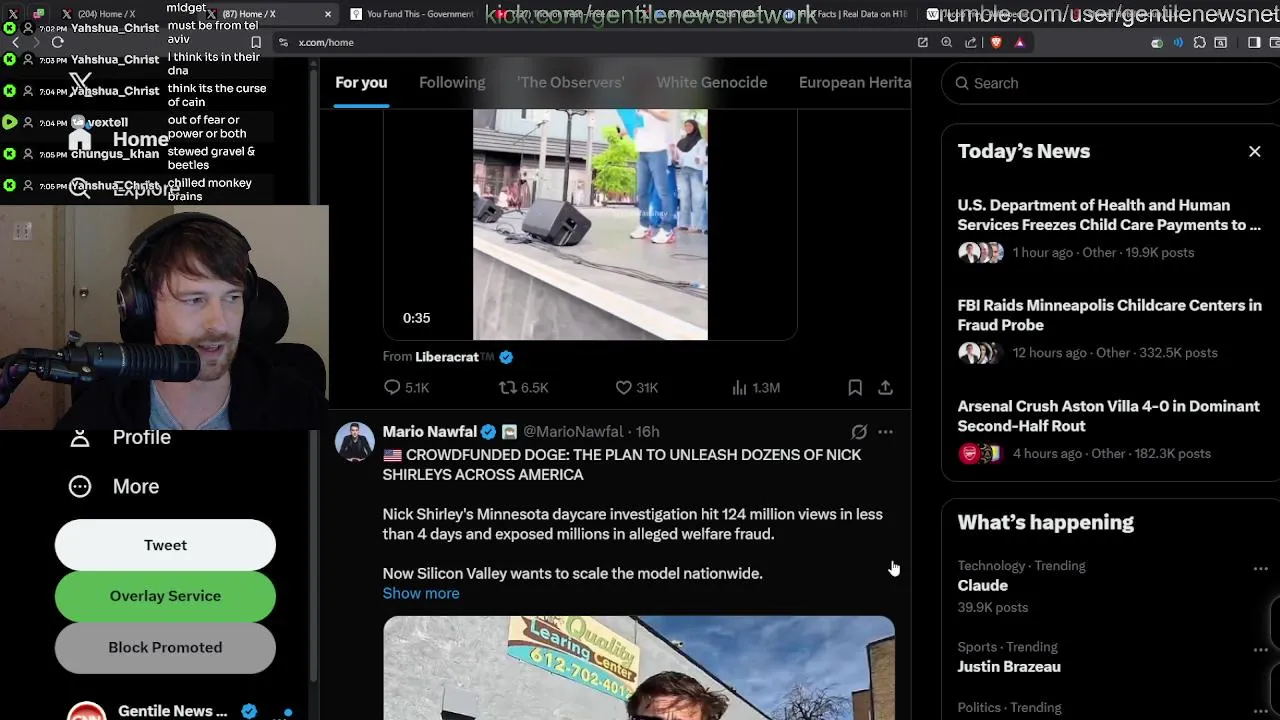Viewport: 1280px width, 720px height.
Task: Expand post with Show more
Action: (421, 593)
